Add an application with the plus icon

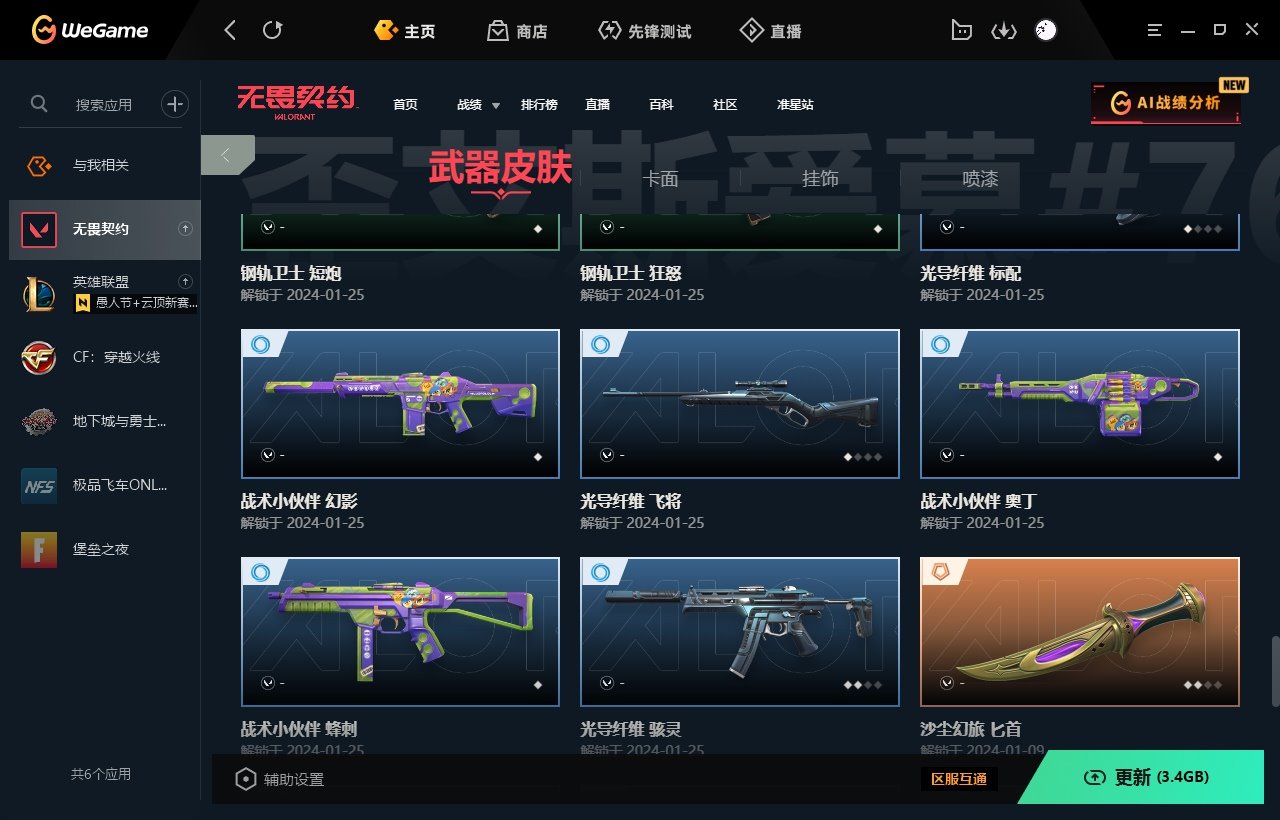click(175, 103)
